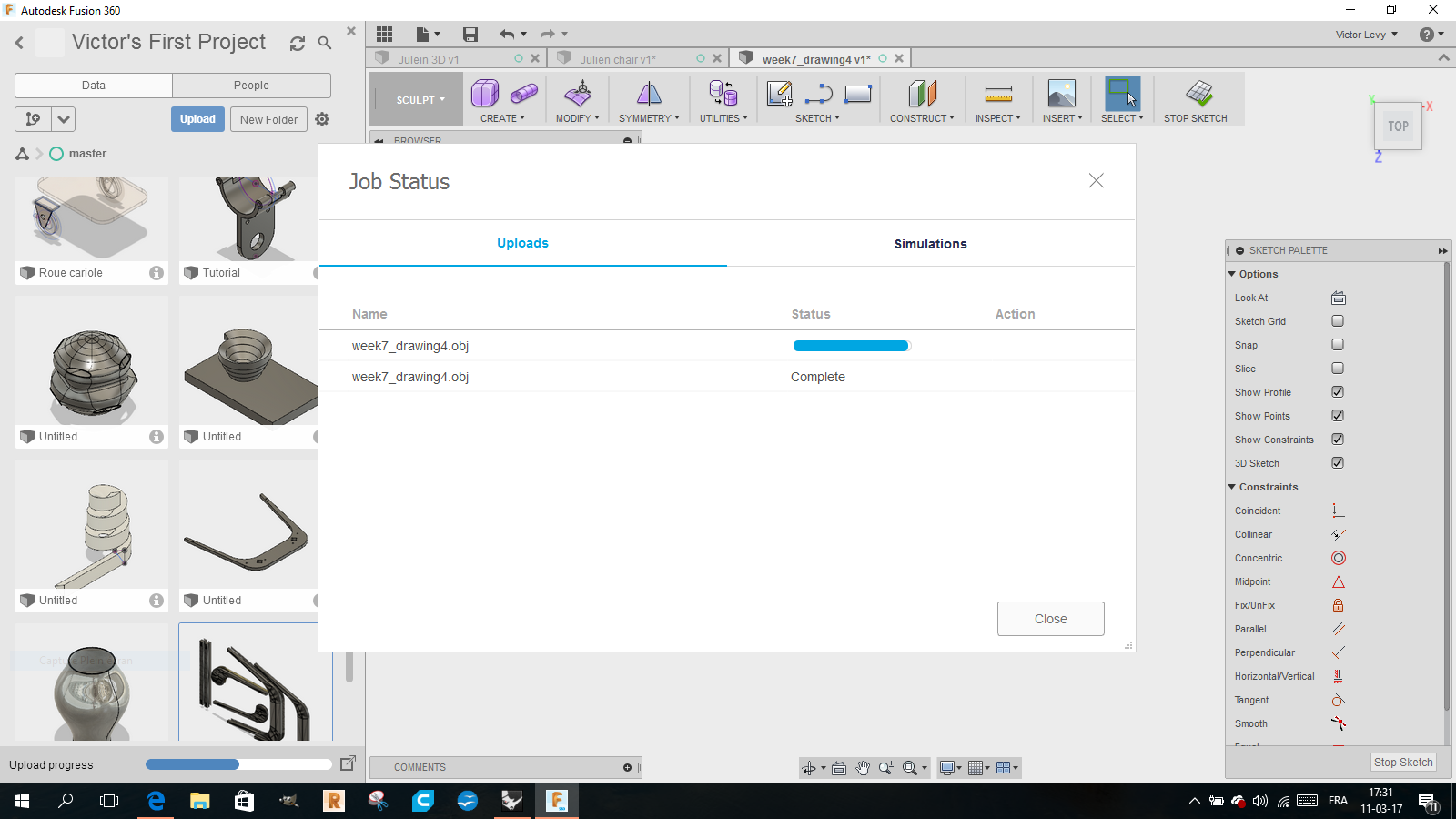Screen dimensions: 1456x819
Task: Apply the Midpoint constraint
Action: tap(1339, 581)
